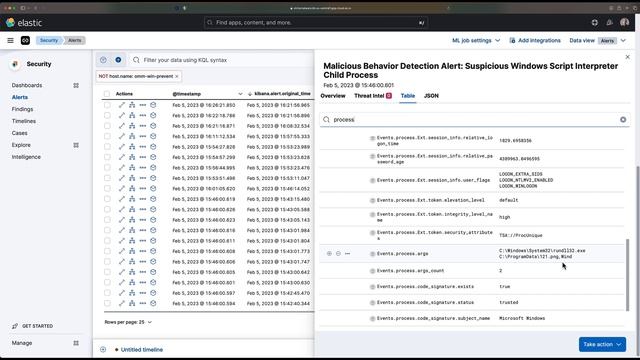
Task: Open Alerts in sidebar
Action: [20, 97]
